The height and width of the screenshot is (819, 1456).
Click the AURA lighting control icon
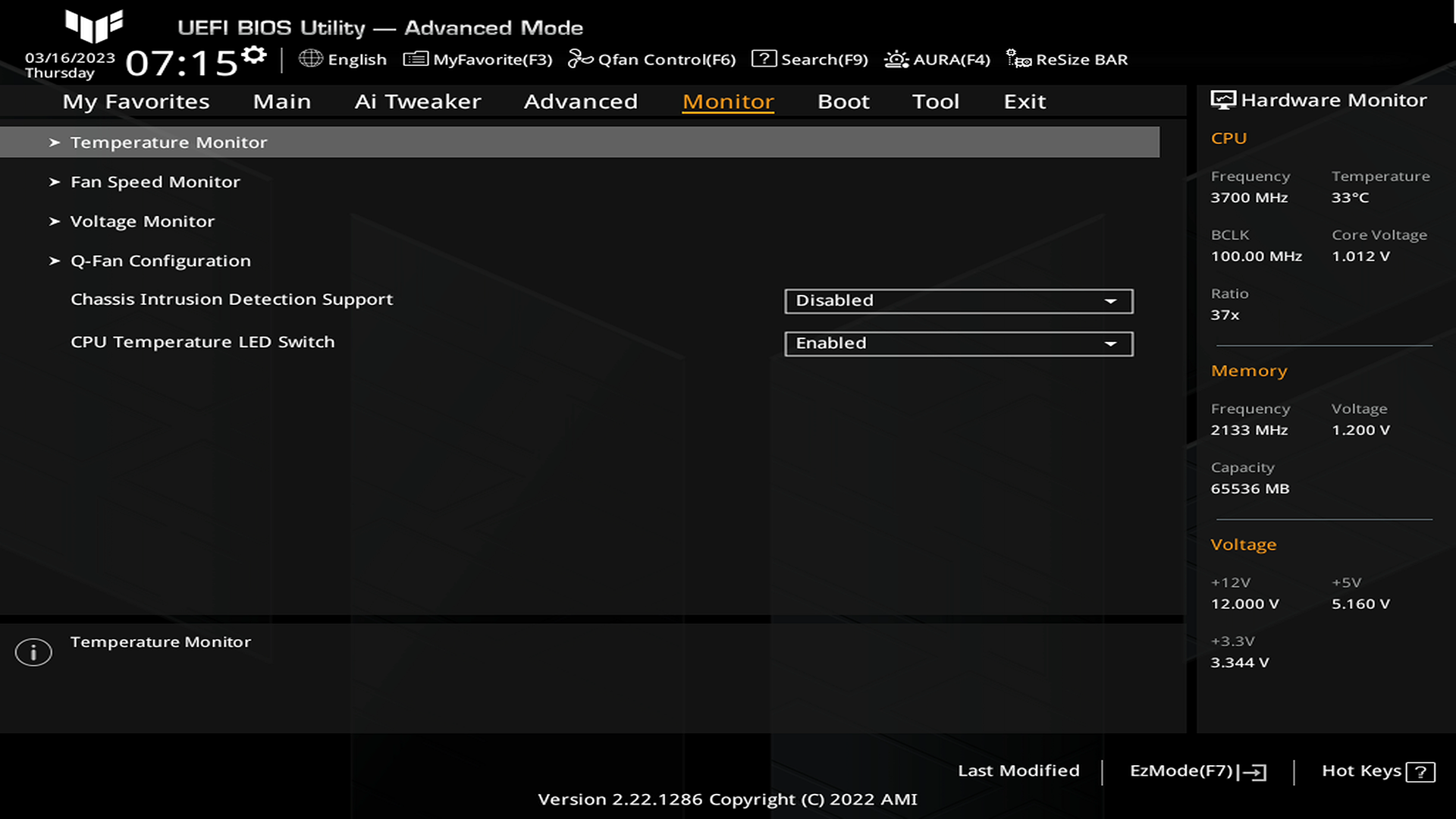click(895, 59)
